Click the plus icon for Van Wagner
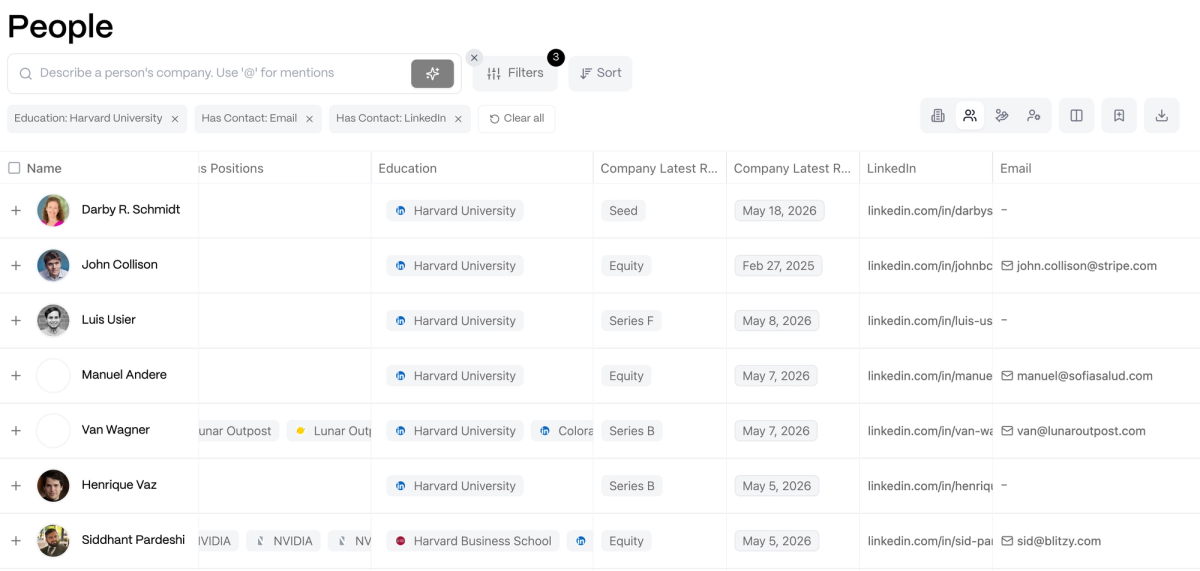This screenshot has width=1200, height=571. [x=16, y=430]
